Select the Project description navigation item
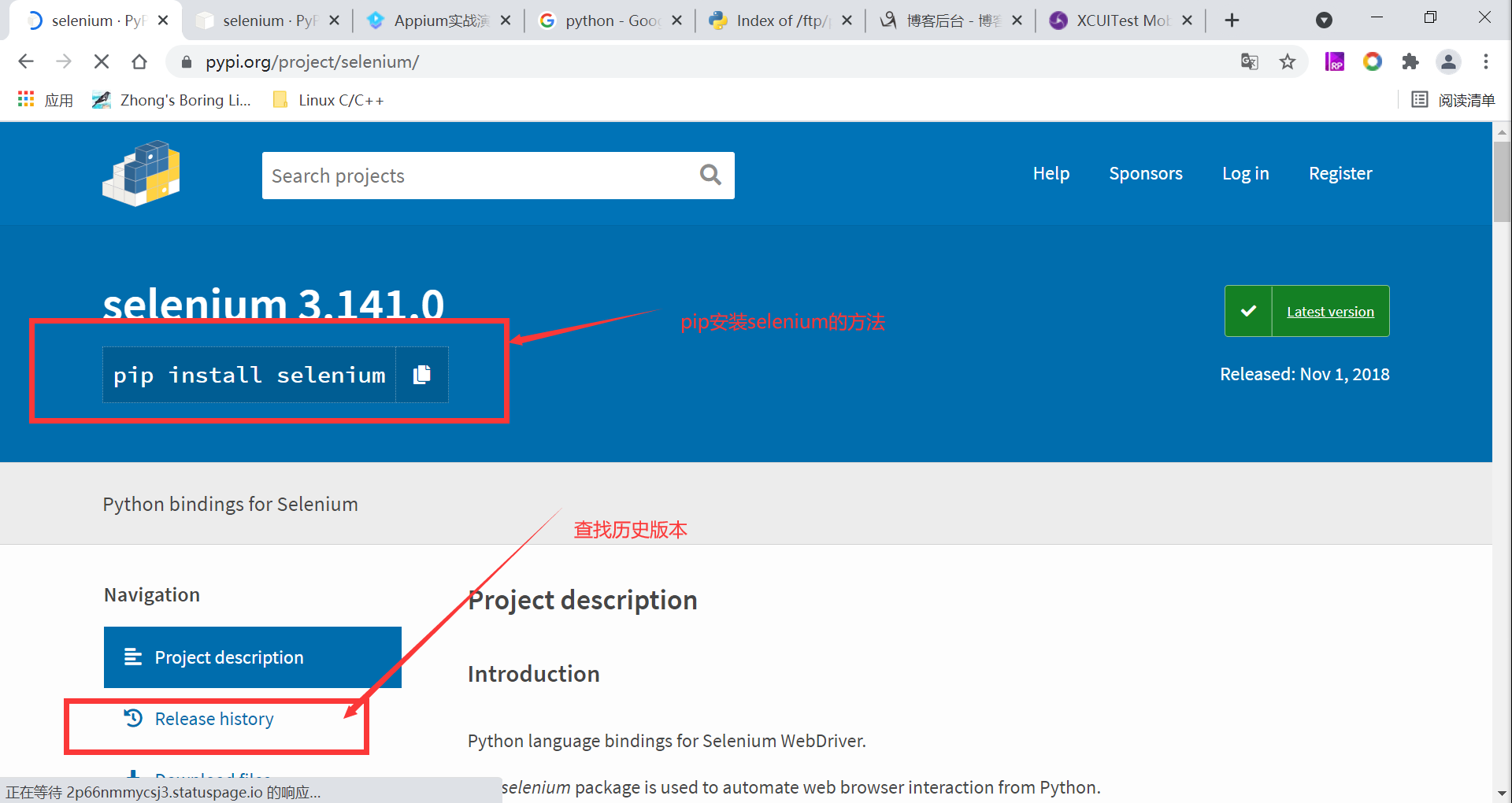The width and height of the screenshot is (1512, 803). (x=253, y=657)
